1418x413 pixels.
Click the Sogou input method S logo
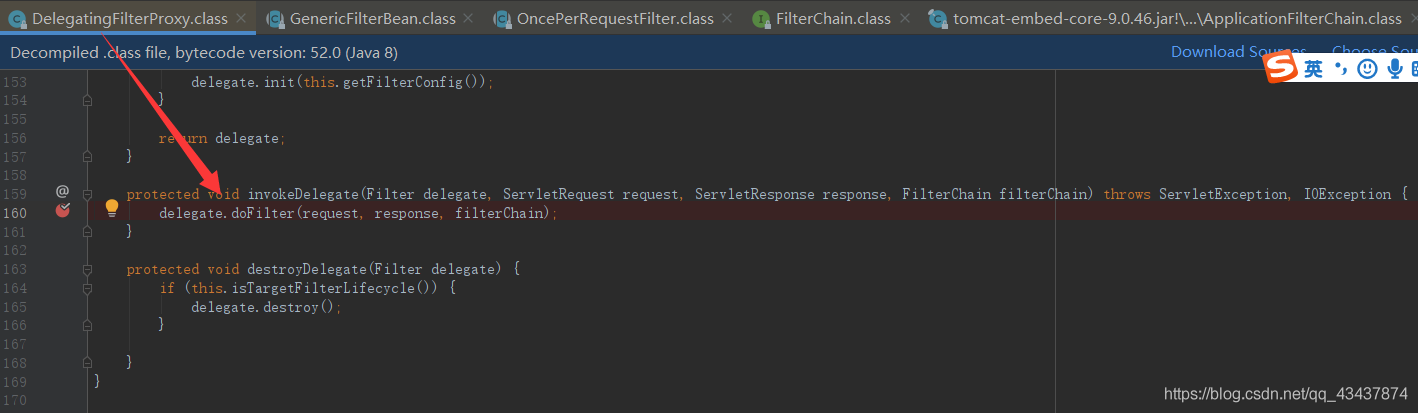click(1282, 68)
